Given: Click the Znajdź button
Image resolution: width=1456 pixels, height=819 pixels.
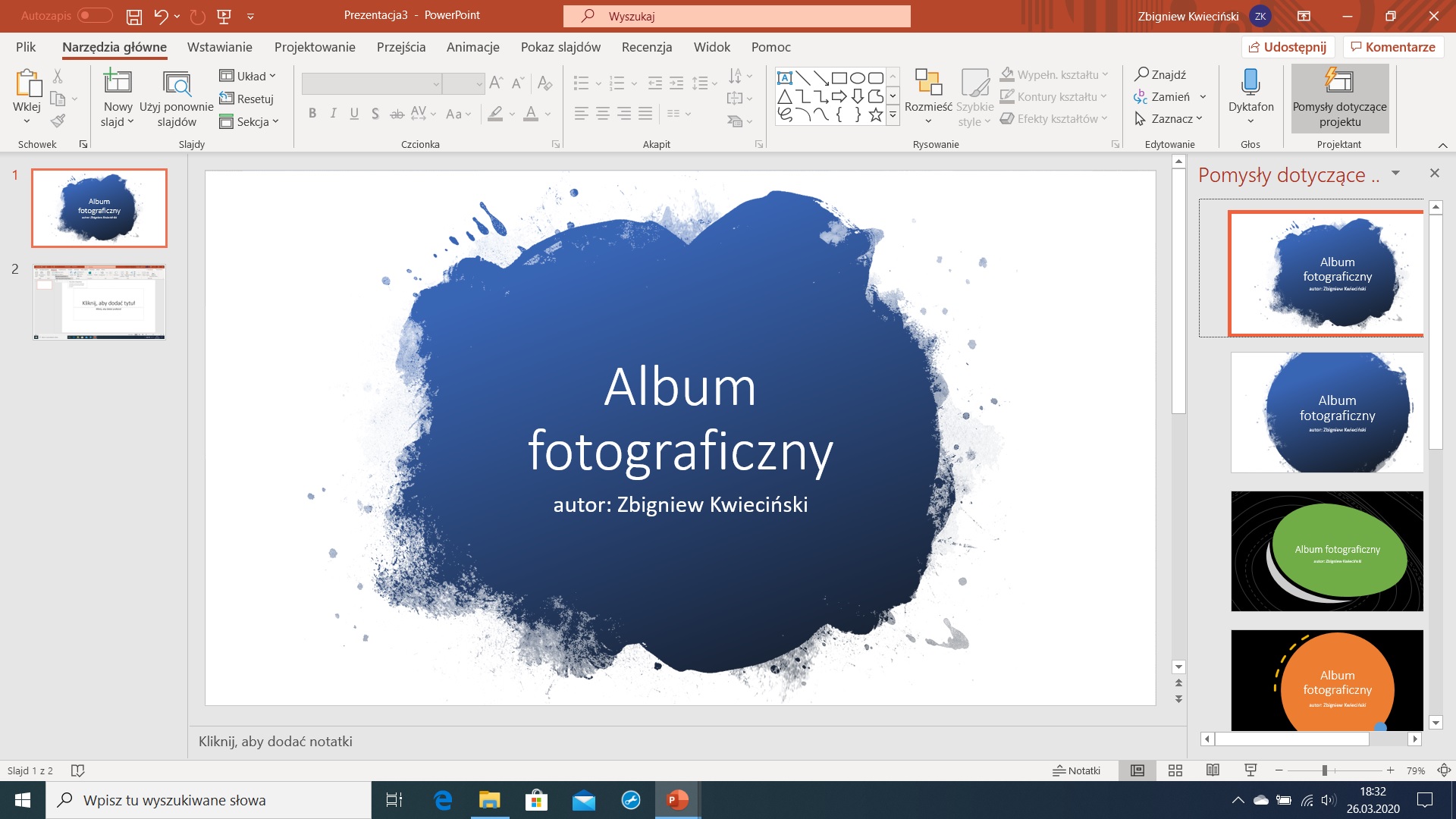Looking at the screenshot, I should point(1160,74).
